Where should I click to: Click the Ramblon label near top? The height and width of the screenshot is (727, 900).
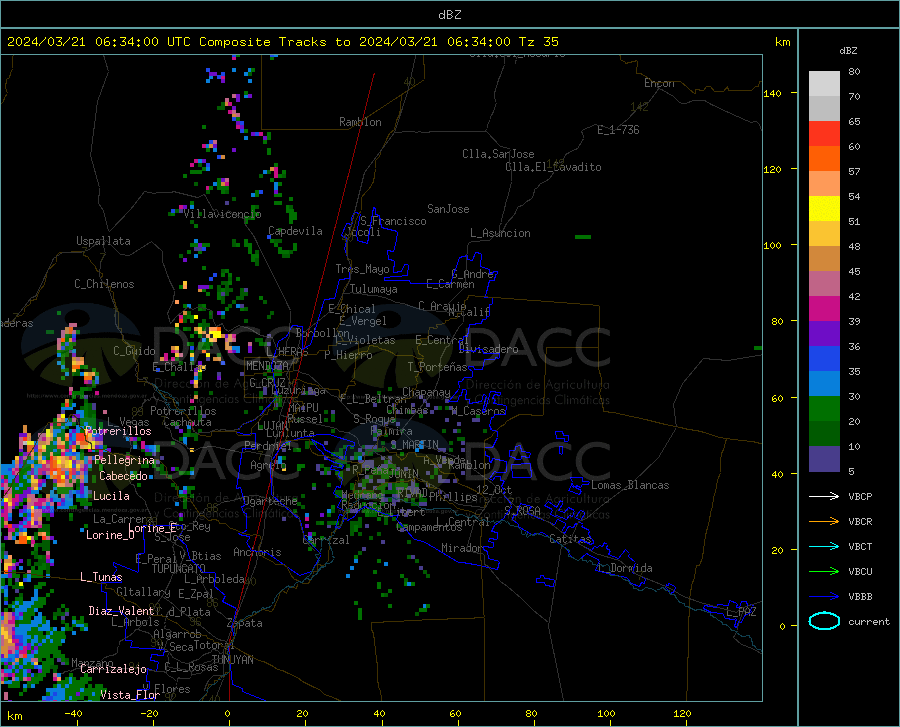coord(360,122)
